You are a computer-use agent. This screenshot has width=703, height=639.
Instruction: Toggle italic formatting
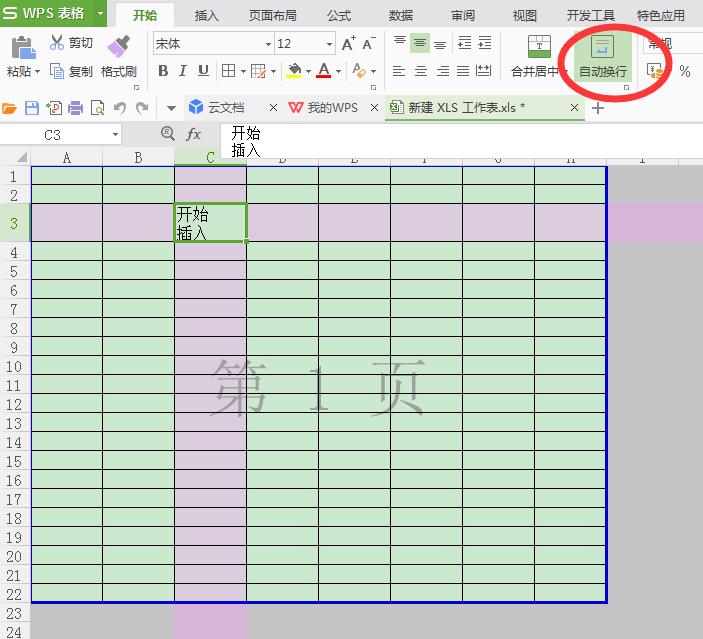point(182,70)
